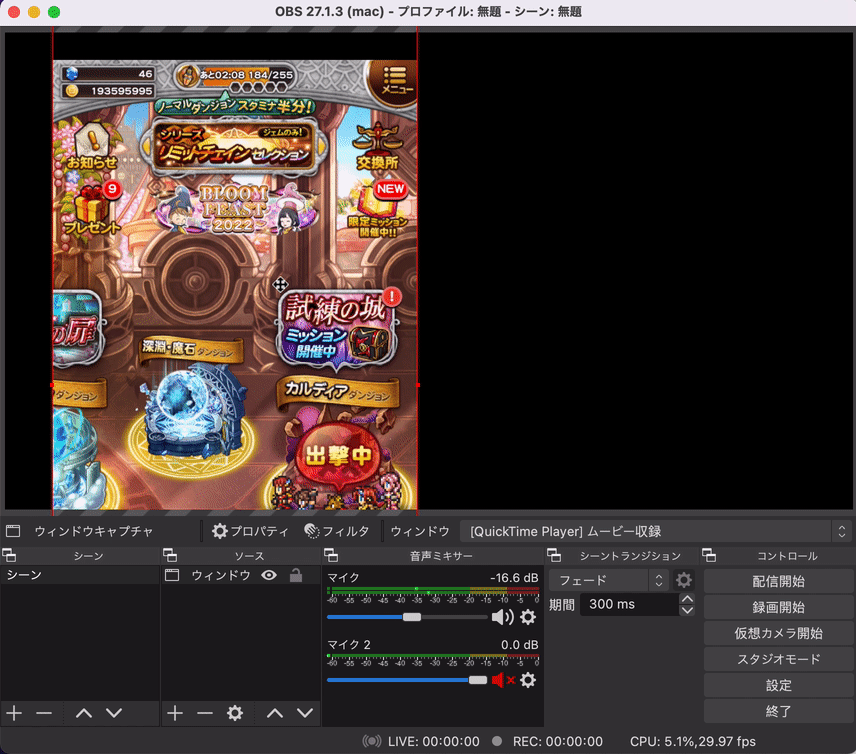This screenshot has width=856, height=754.
Task: Unmute the マイク 2 audio channel
Action: point(502,680)
